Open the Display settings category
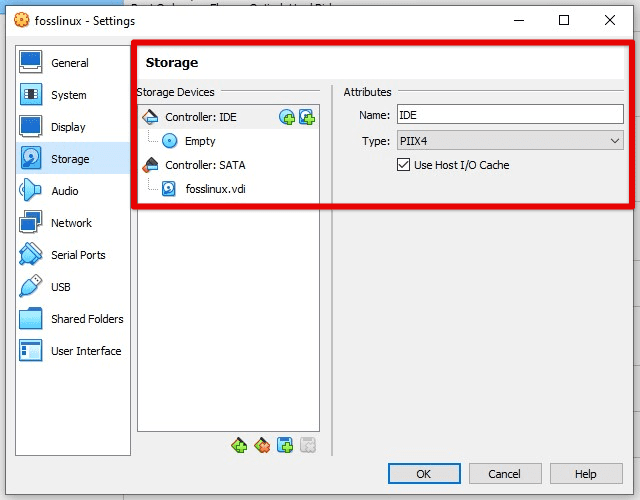Screen dimensions: 640x500 point(73,127)
